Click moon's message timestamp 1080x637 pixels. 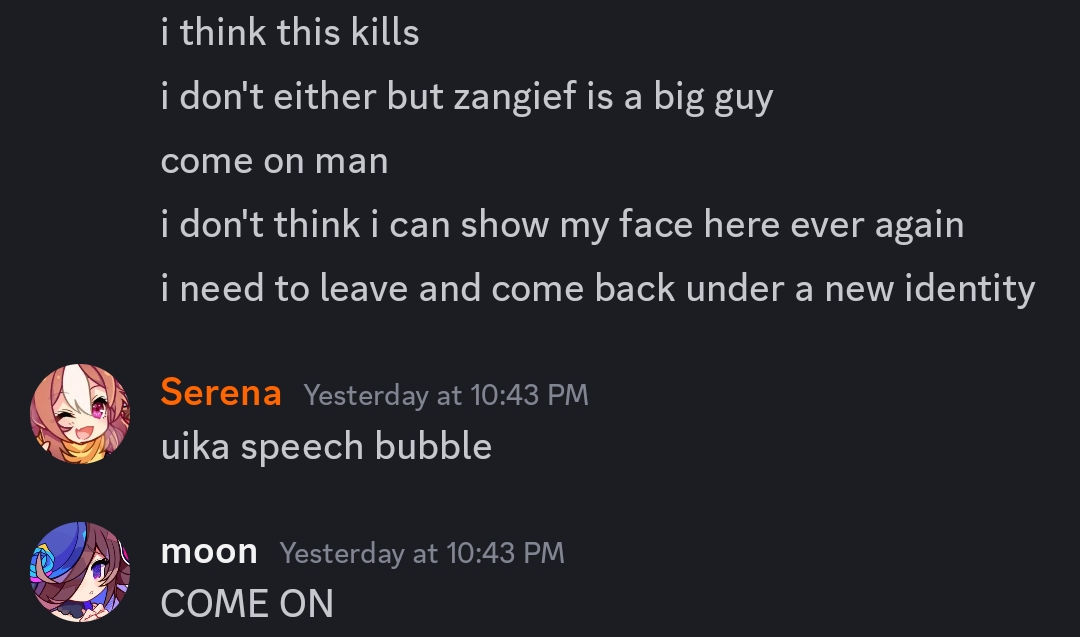click(422, 554)
